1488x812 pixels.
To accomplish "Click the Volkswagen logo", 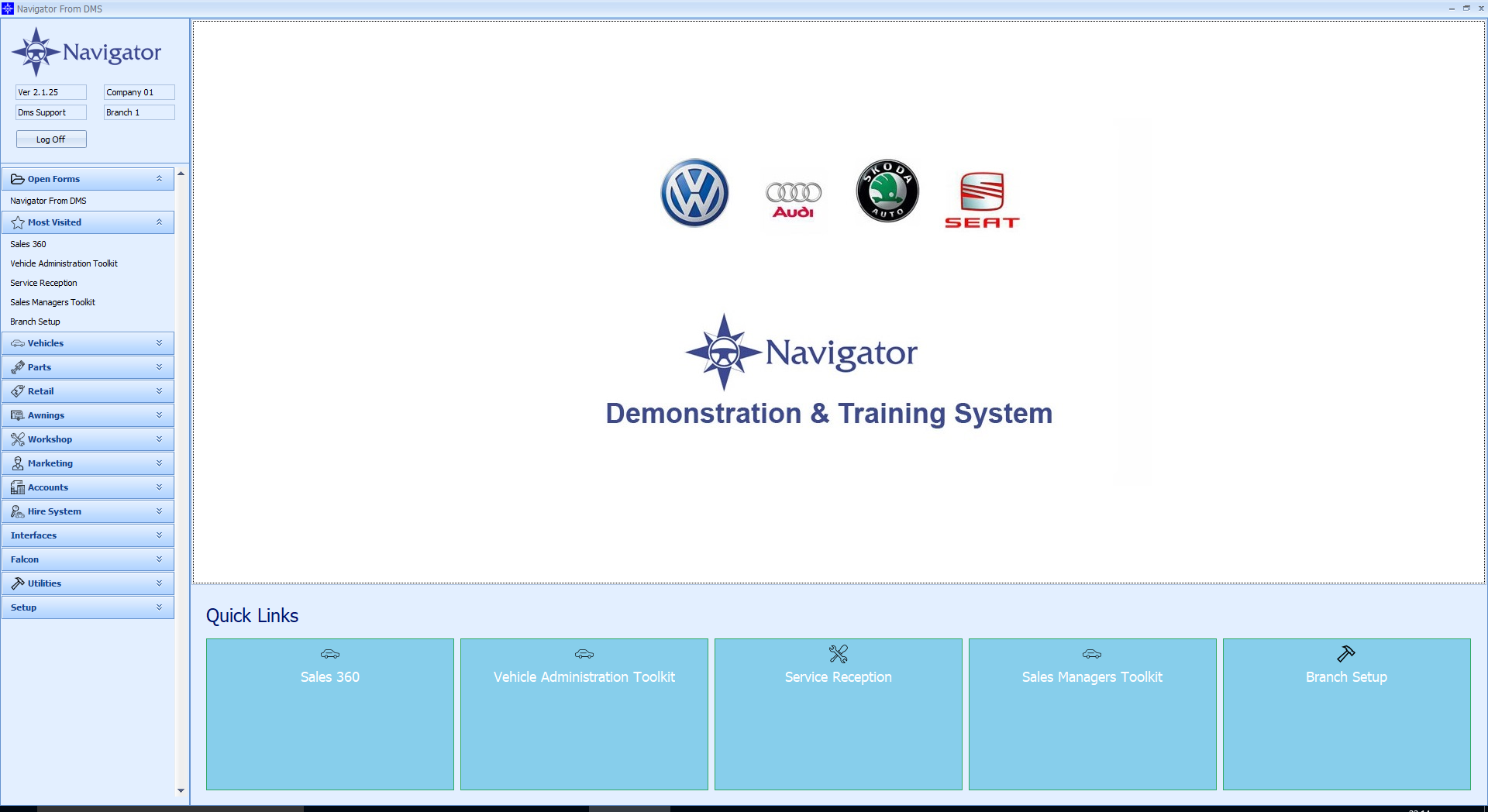I will (694, 193).
